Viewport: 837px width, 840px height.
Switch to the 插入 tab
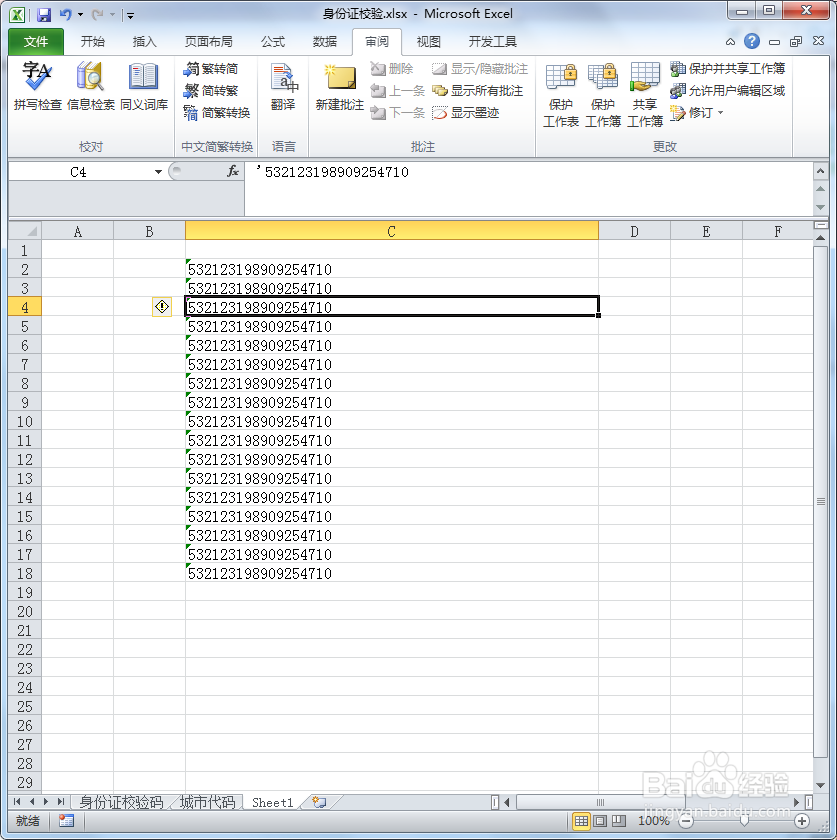[x=144, y=42]
